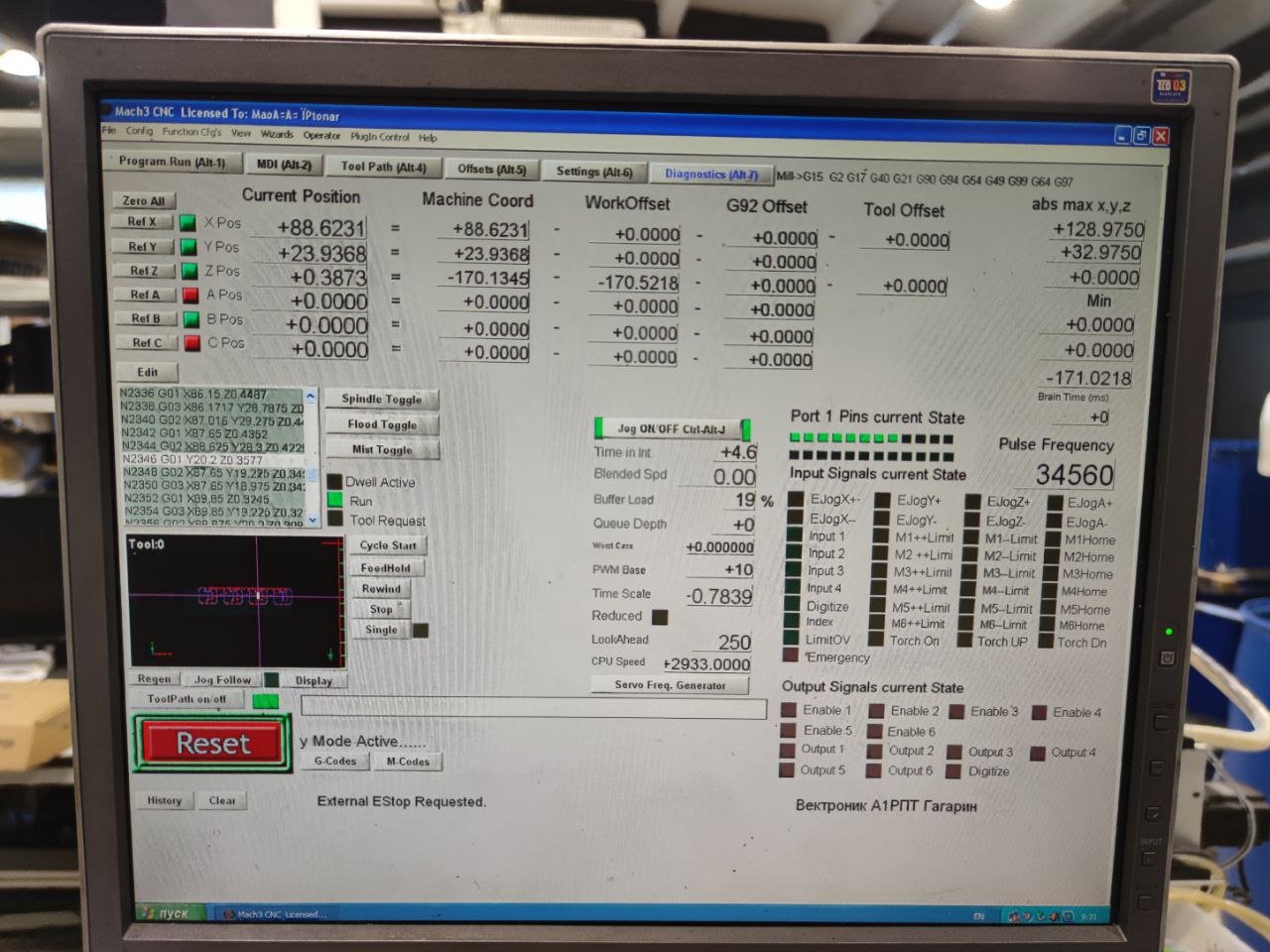Image resolution: width=1270 pixels, height=952 pixels.
Task: Toggle the spindle with Spindle Toggle
Action: point(382,399)
